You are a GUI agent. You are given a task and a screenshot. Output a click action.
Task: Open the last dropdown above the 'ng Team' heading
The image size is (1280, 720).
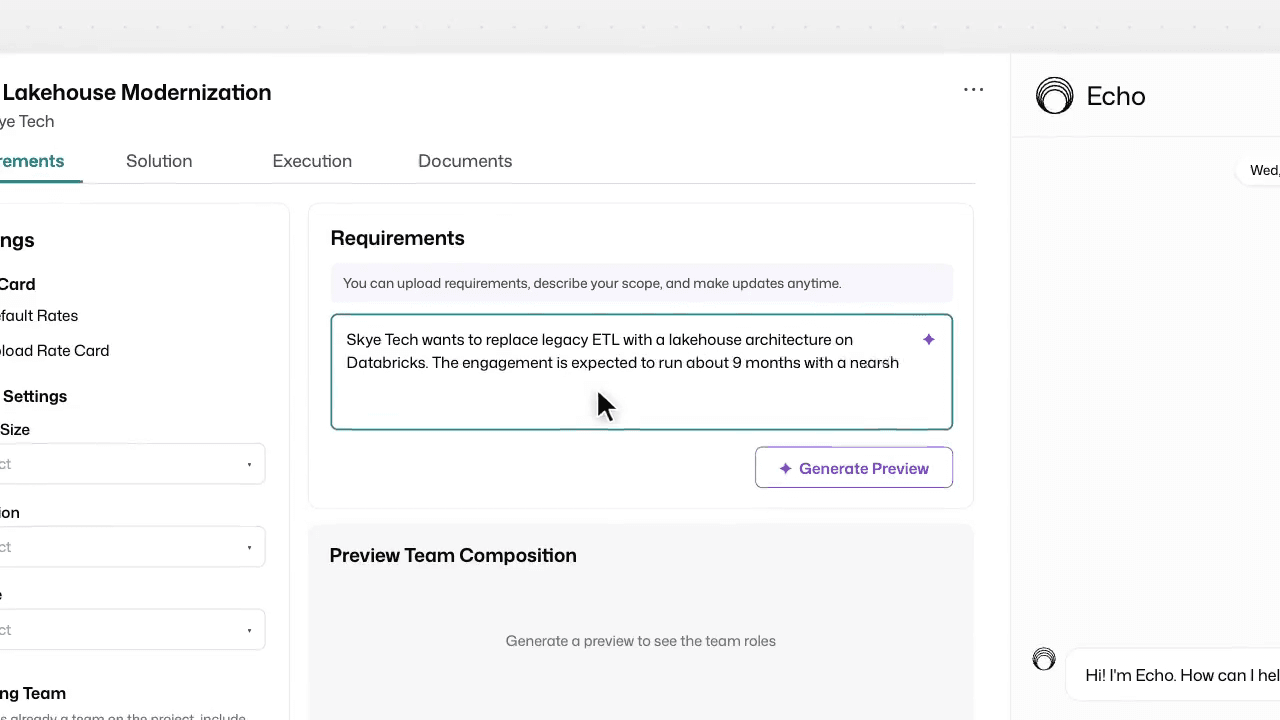coord(132,630)
